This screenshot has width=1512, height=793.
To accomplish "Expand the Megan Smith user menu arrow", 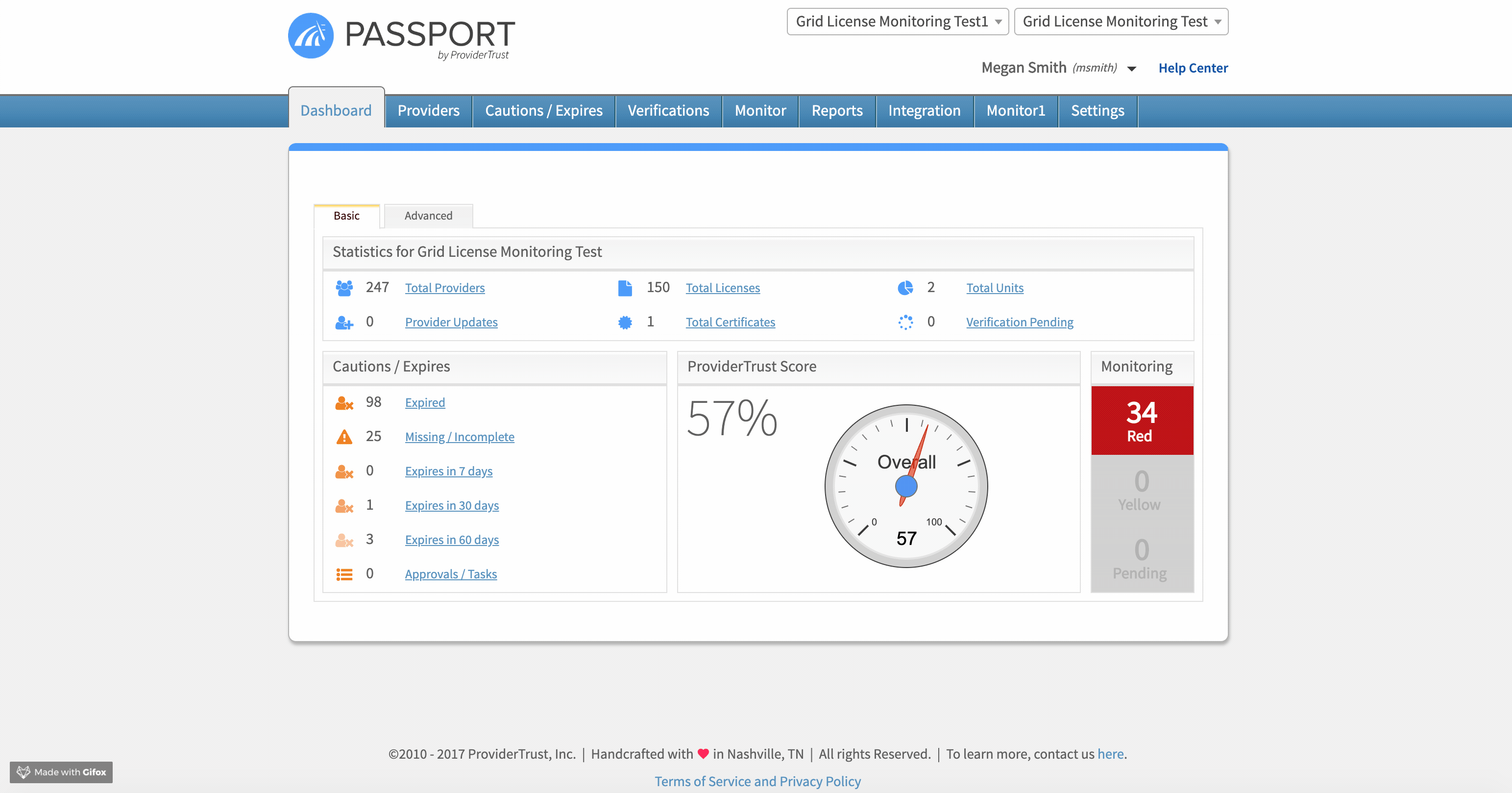I will click(x=1132, y=69).
